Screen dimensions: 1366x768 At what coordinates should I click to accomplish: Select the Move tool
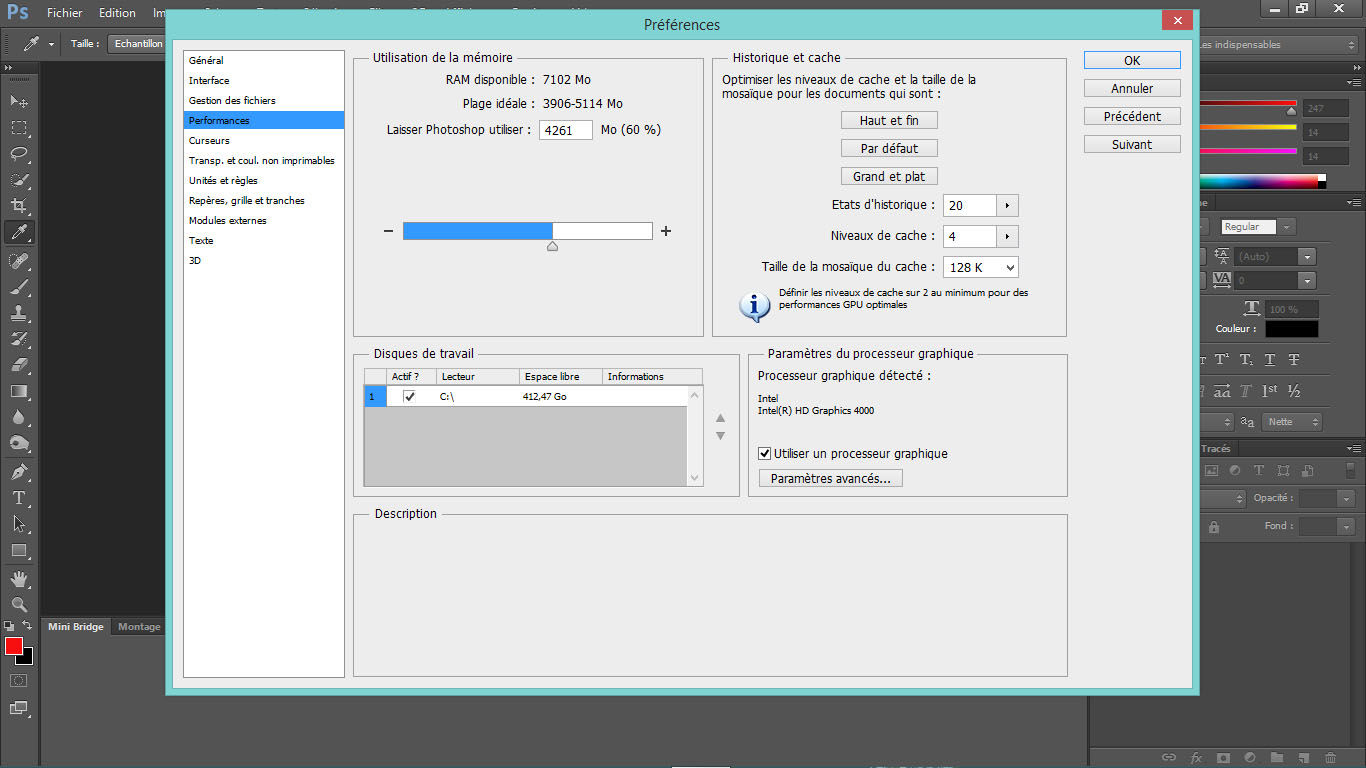point(19,102)
